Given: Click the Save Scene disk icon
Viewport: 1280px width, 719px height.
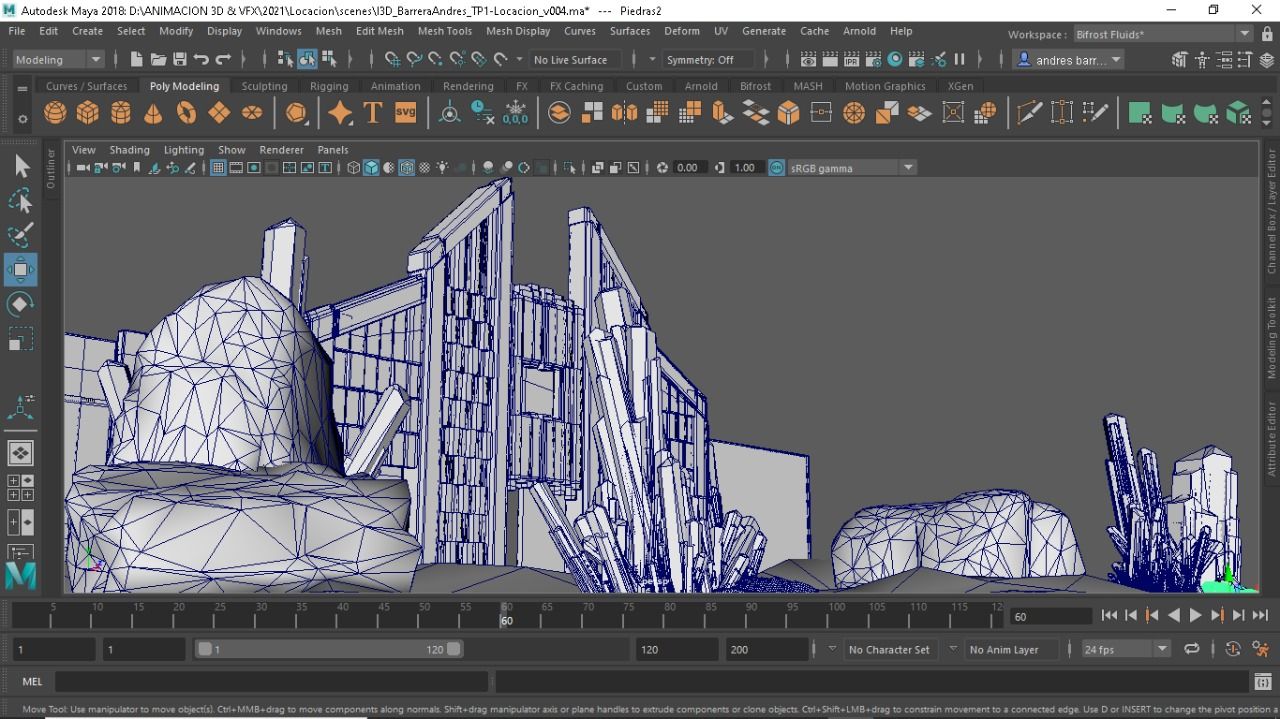Looking at the screenshot, I should pos(180,60).
